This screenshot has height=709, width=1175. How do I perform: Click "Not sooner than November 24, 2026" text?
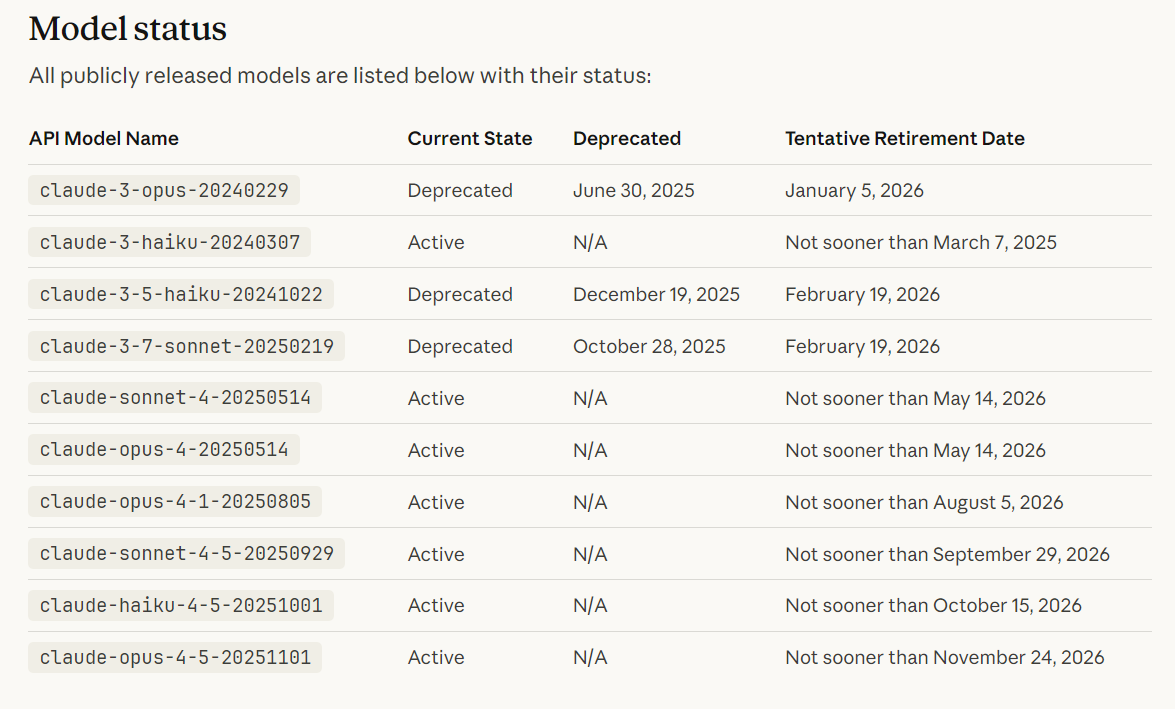(x=945, y=657)
